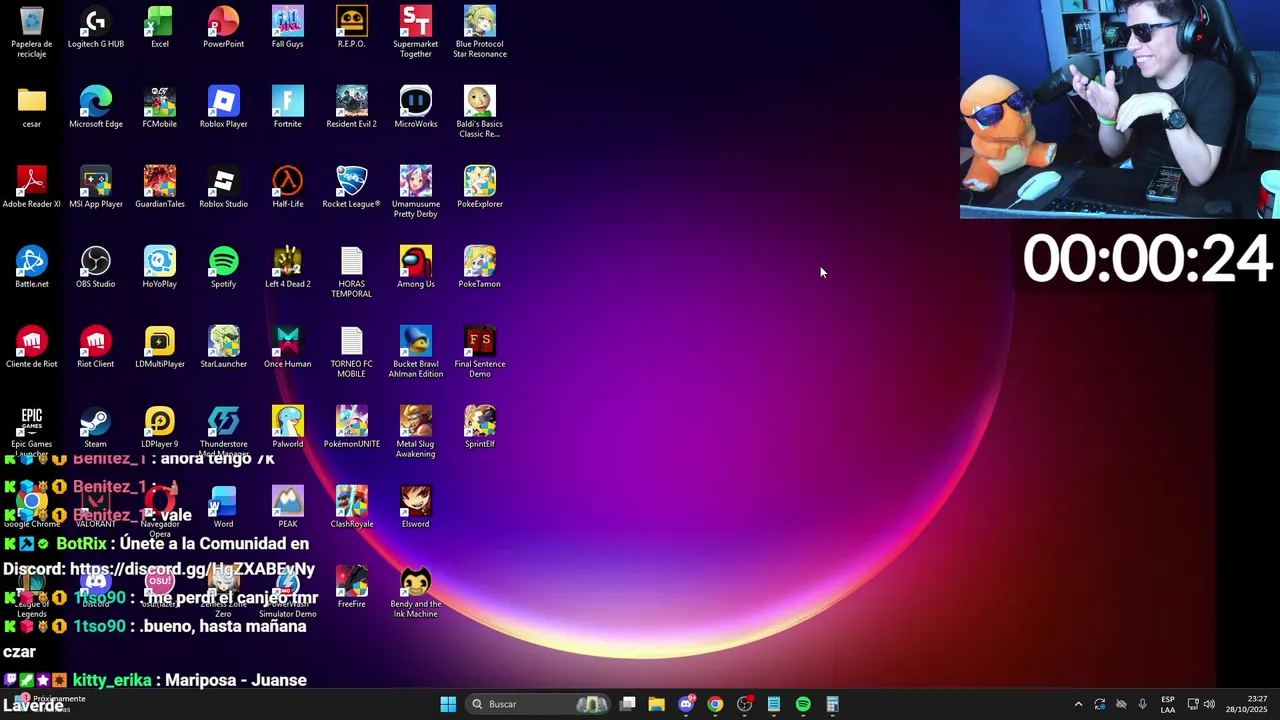Select the Word desktop shortcut

[x=224, y=508]
